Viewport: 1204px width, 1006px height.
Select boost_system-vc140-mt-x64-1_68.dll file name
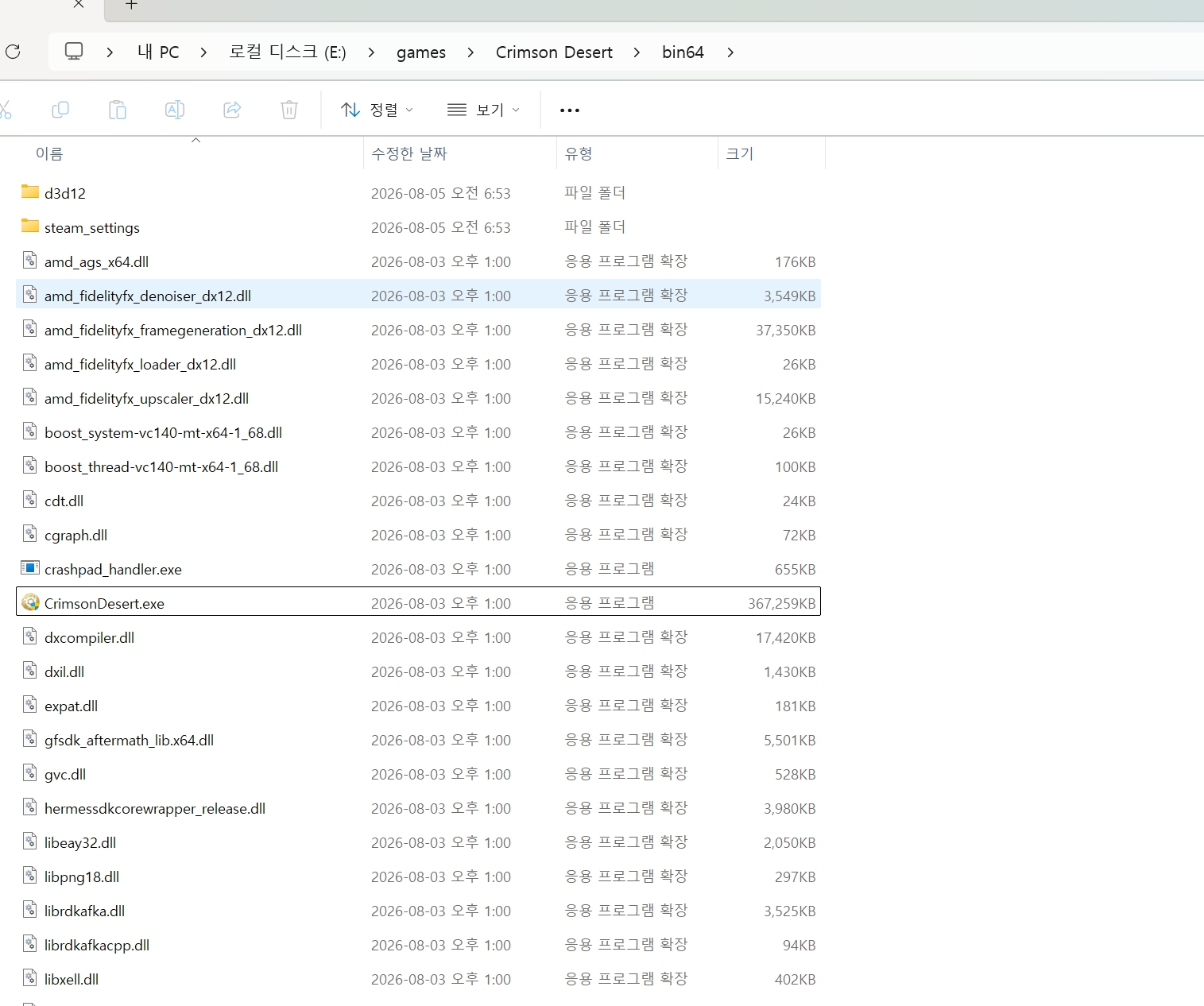click(164, 433)
